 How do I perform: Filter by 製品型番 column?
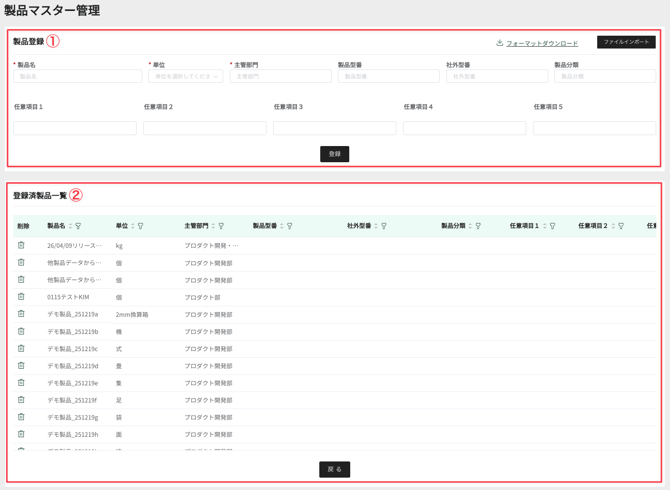coord(290,226)
